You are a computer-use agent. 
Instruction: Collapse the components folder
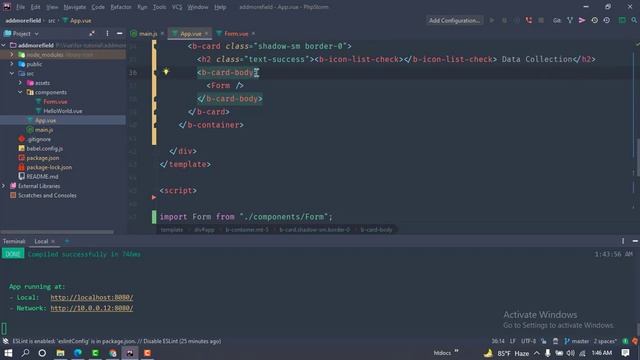pyautogui.click(x=20, y=92)
